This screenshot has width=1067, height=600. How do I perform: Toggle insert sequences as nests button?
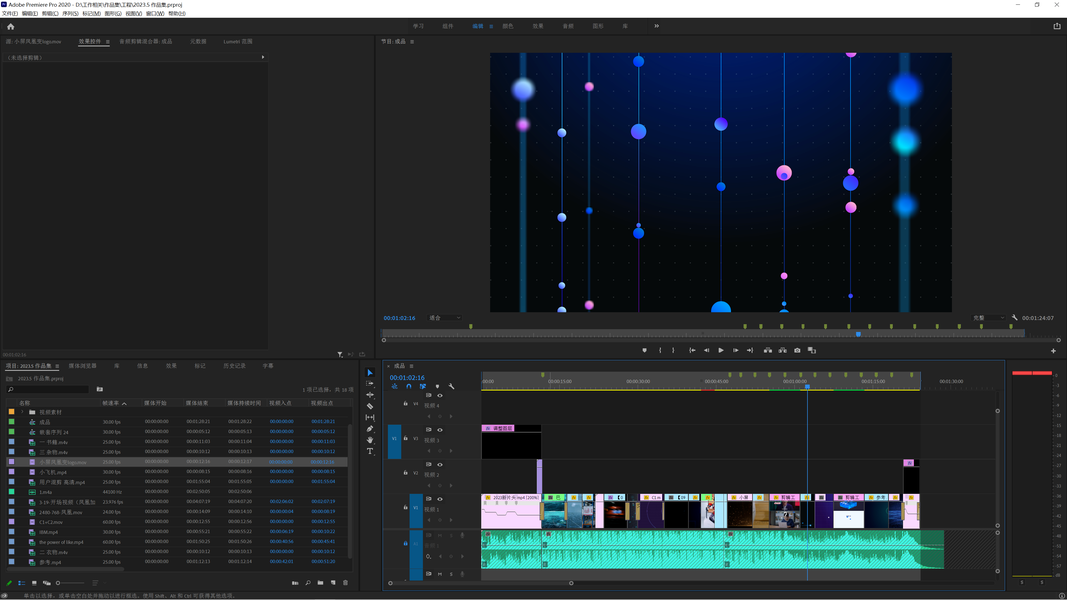coord(394,386)
